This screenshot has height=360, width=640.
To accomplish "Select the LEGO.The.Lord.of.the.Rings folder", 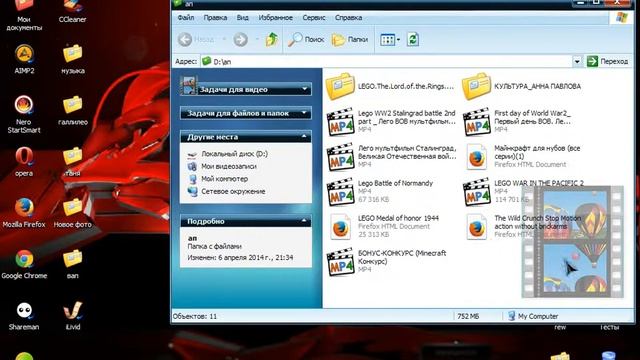I will pyautogui.click(x=390, y=86).
